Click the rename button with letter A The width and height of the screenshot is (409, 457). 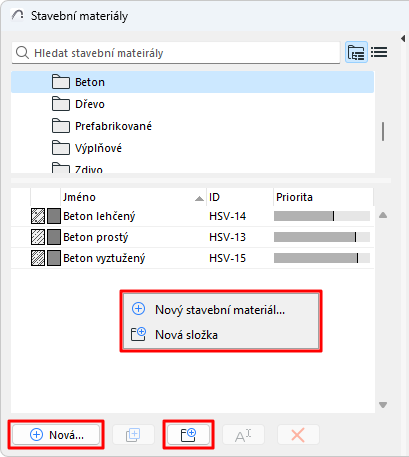(243, 435)
